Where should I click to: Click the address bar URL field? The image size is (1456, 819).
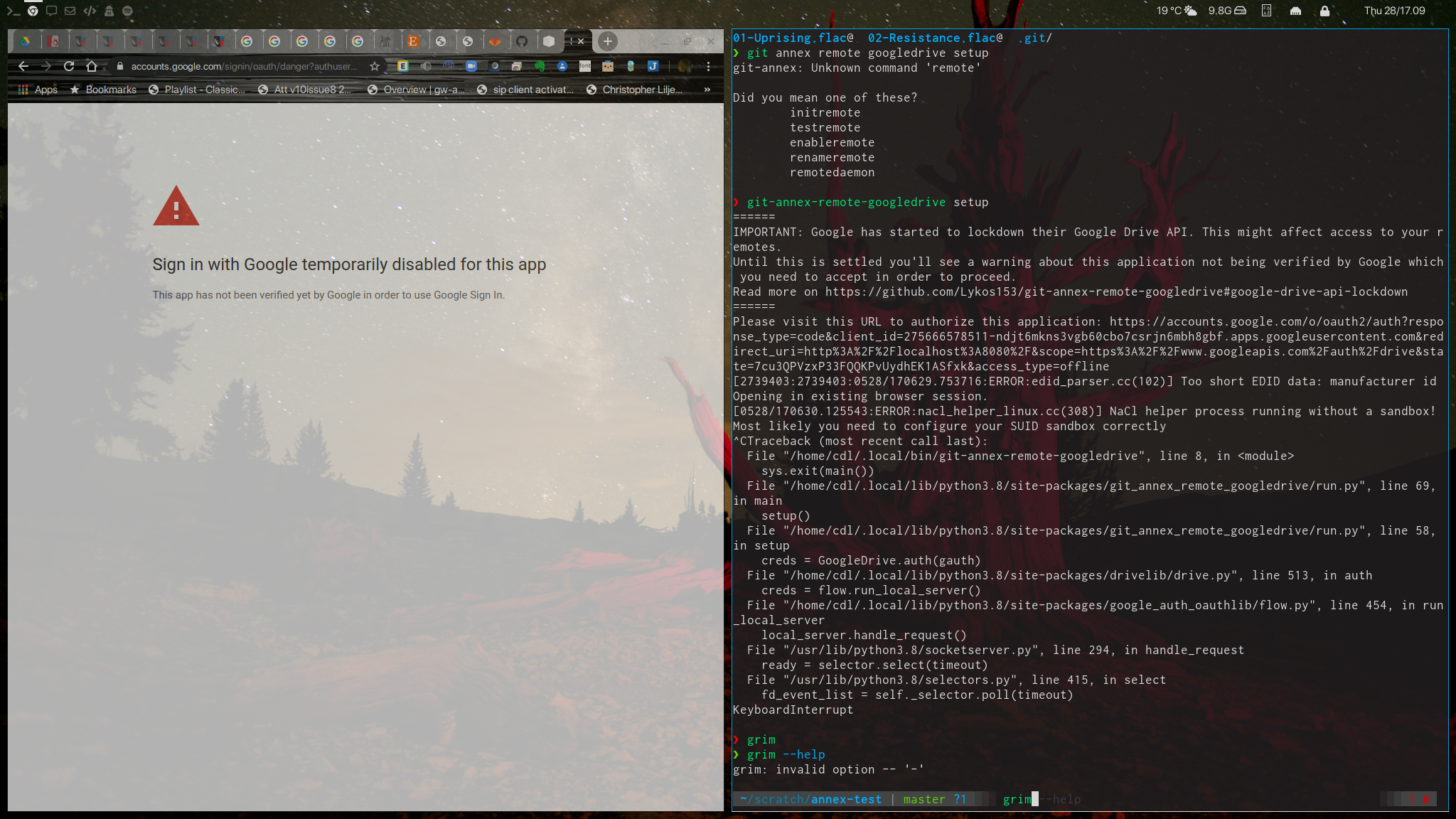pos(243,66)
